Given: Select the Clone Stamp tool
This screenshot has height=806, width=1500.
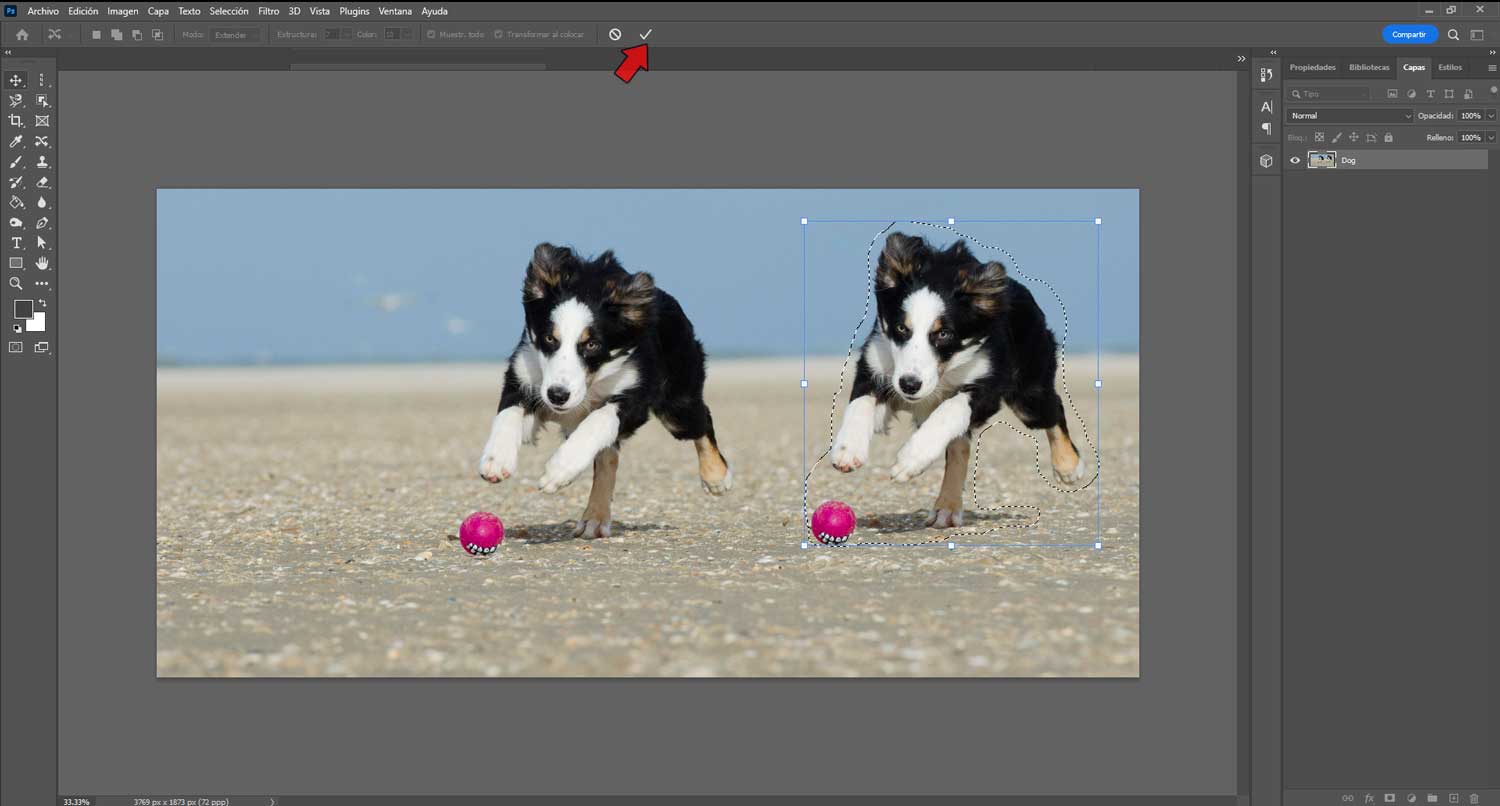Looking at the screenshot, I should click(x=42, y=162).
